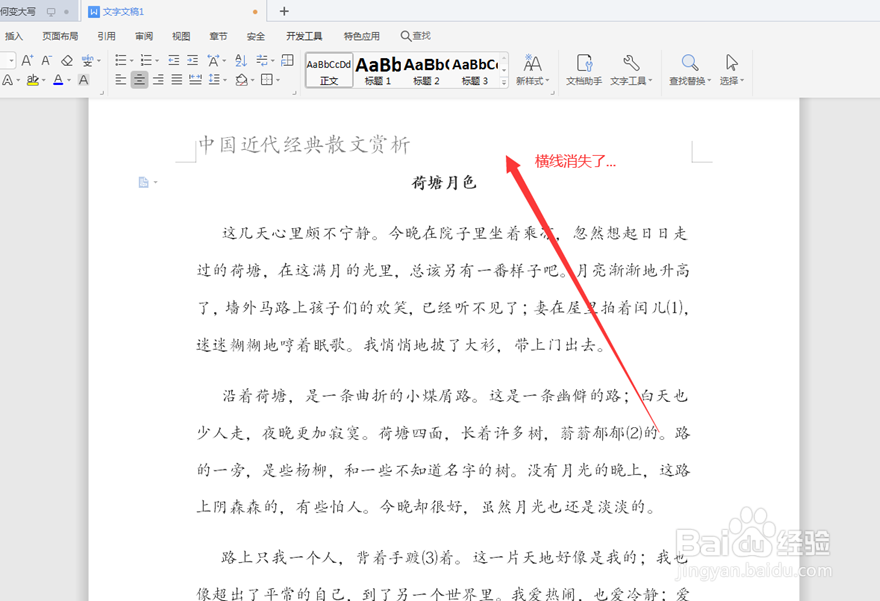The height and width of the screenshot is (601, 880).
Task: Expand the numbered list dropdown arrow
Action: (x=157, y=61)
